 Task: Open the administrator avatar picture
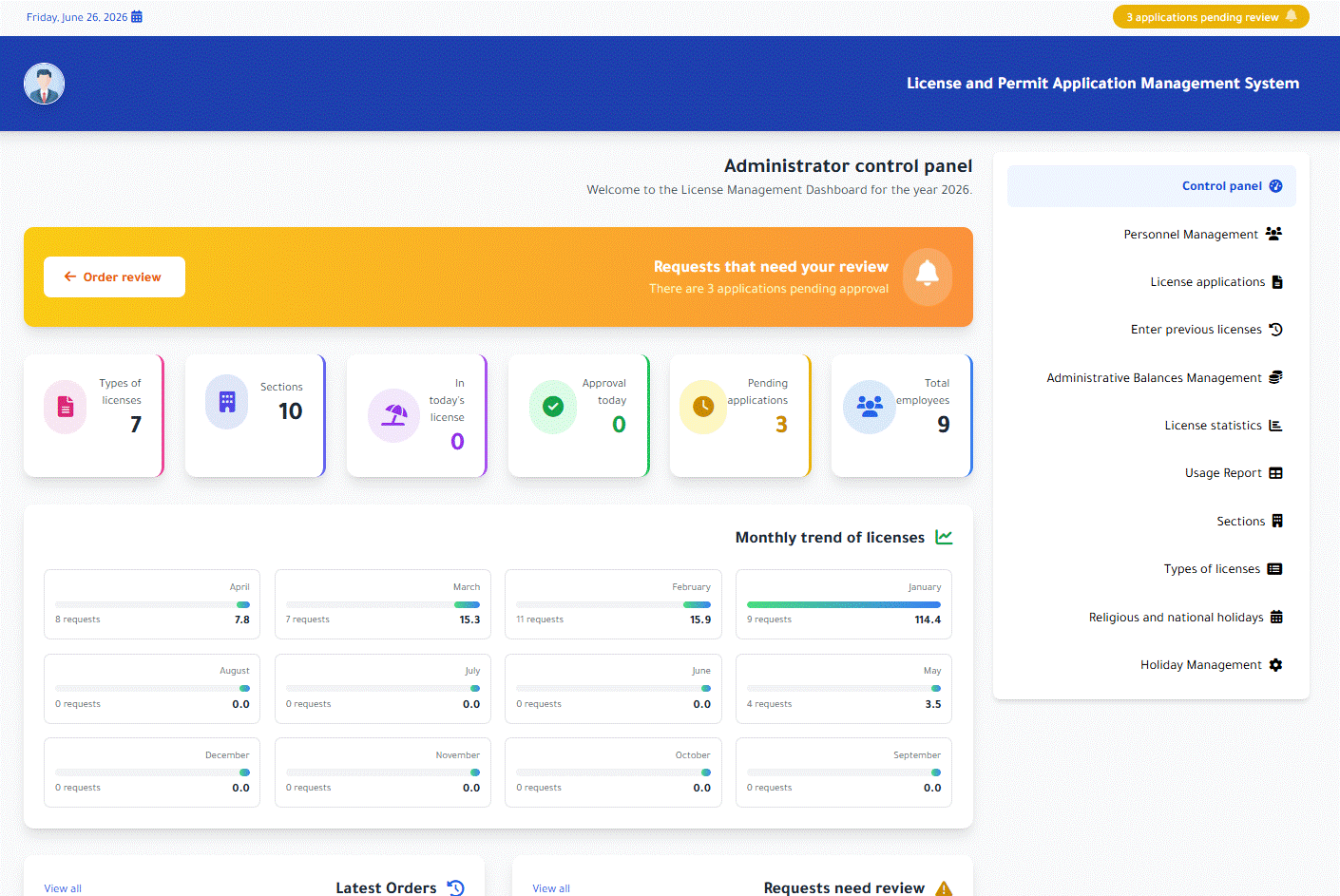click(x=44, y=84)
